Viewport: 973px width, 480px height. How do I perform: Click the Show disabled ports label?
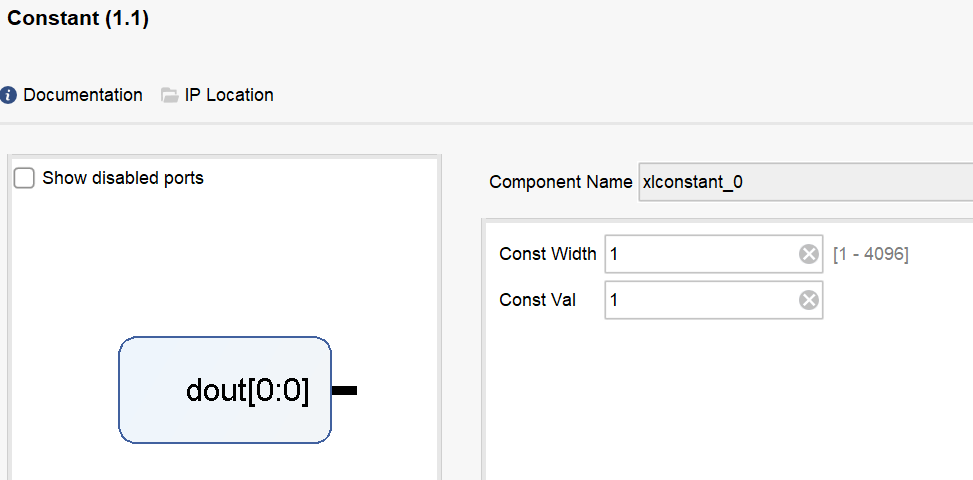pyautogui.click(x=123, y=178)
